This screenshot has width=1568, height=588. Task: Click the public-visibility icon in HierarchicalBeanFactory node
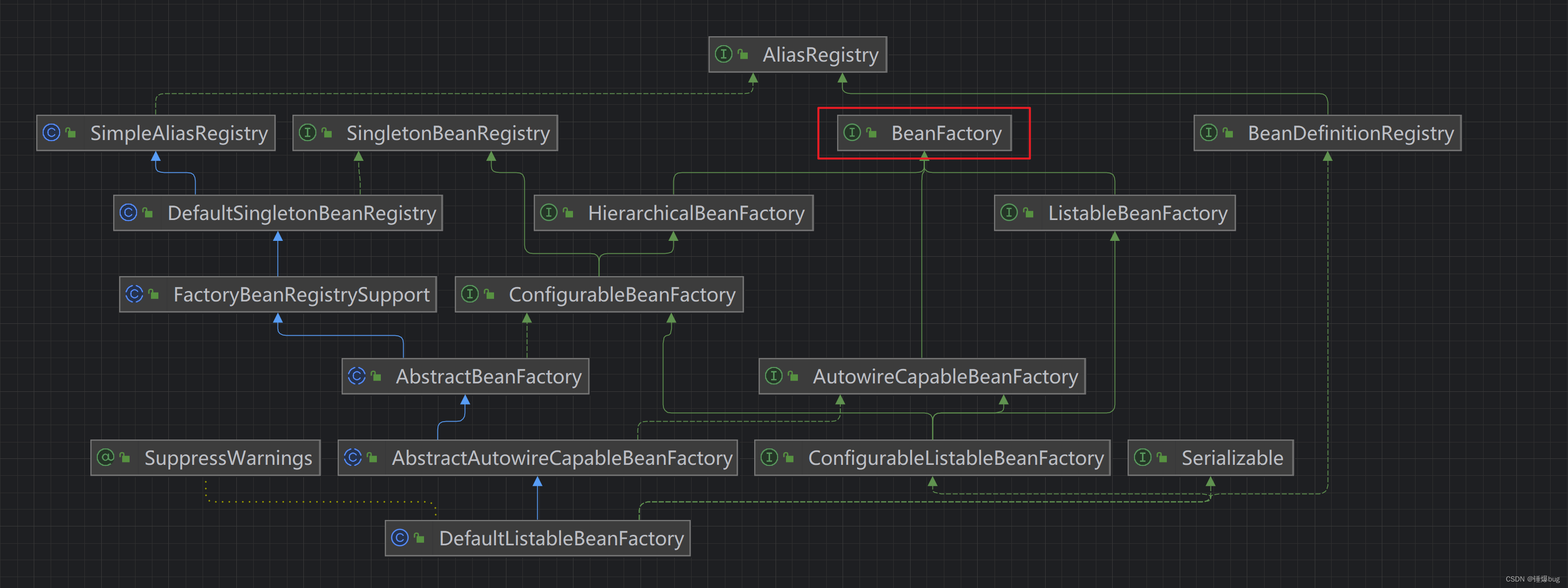[569, 213]
